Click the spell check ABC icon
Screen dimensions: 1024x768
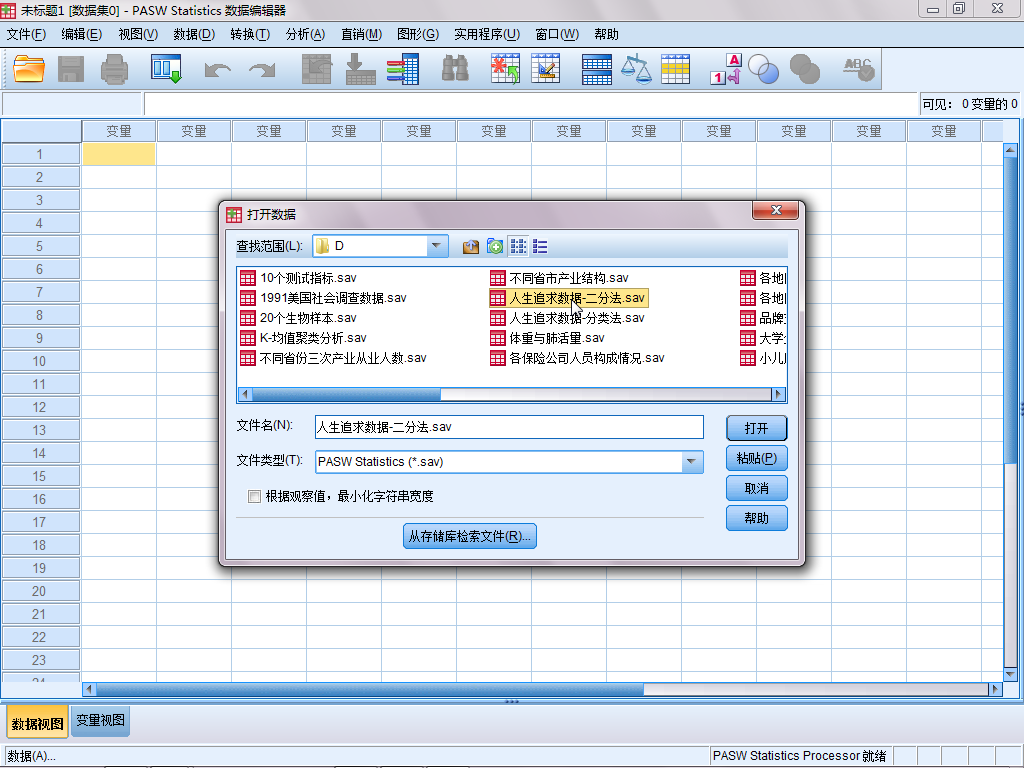pos(858,69)
